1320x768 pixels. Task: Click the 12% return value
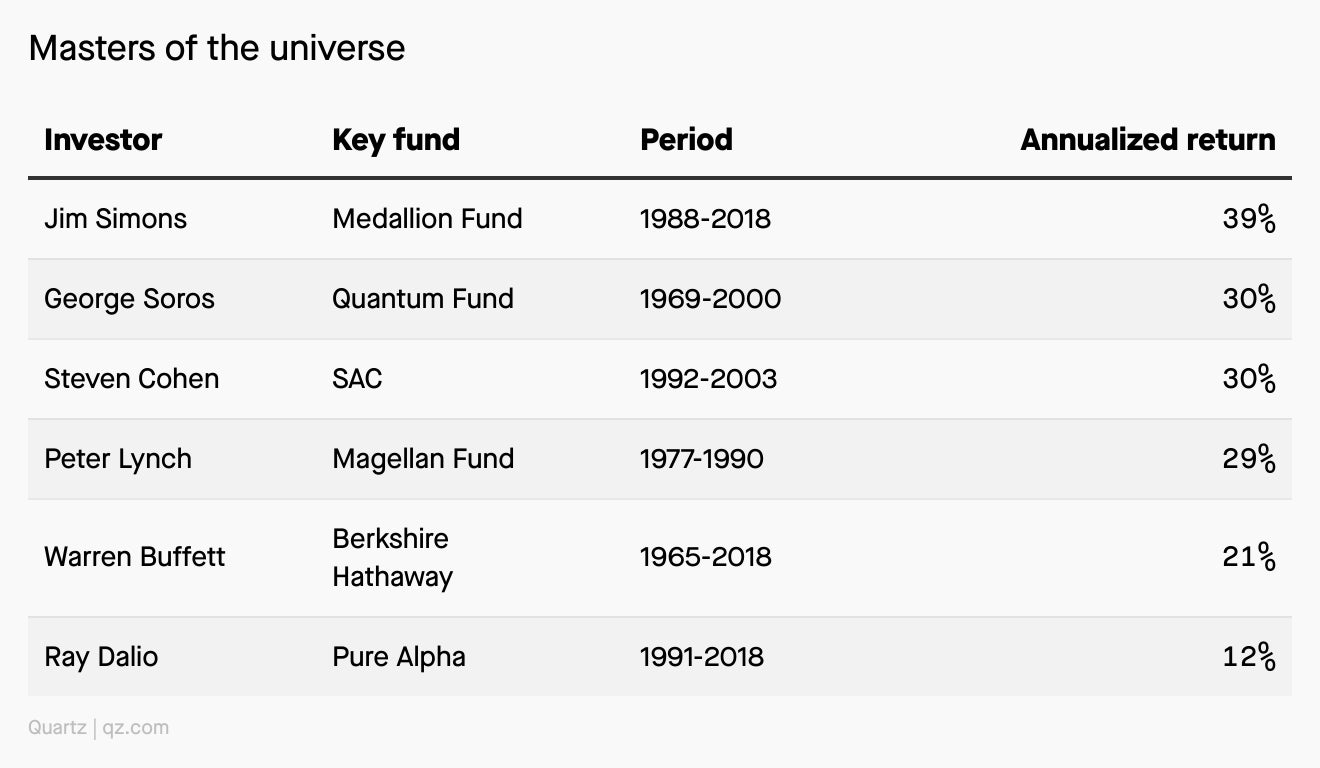[1249, 657]
